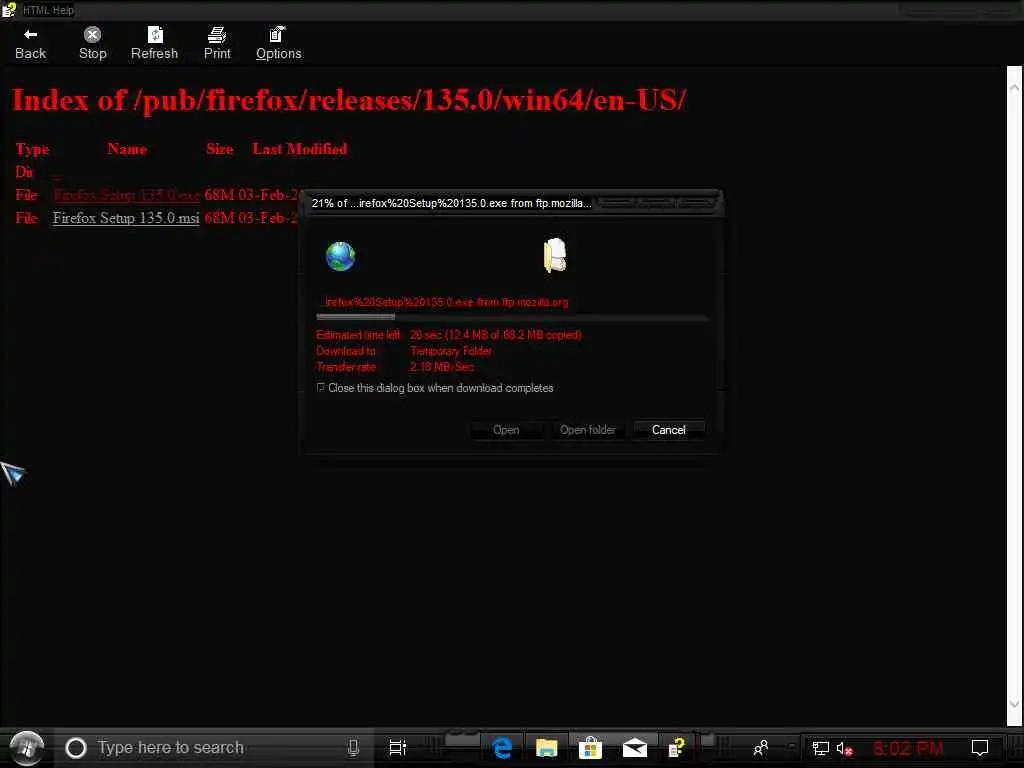This screenshot has height=768, width=1024.
Task: Go back using the Back toolbar button
Action: (30, 44)
